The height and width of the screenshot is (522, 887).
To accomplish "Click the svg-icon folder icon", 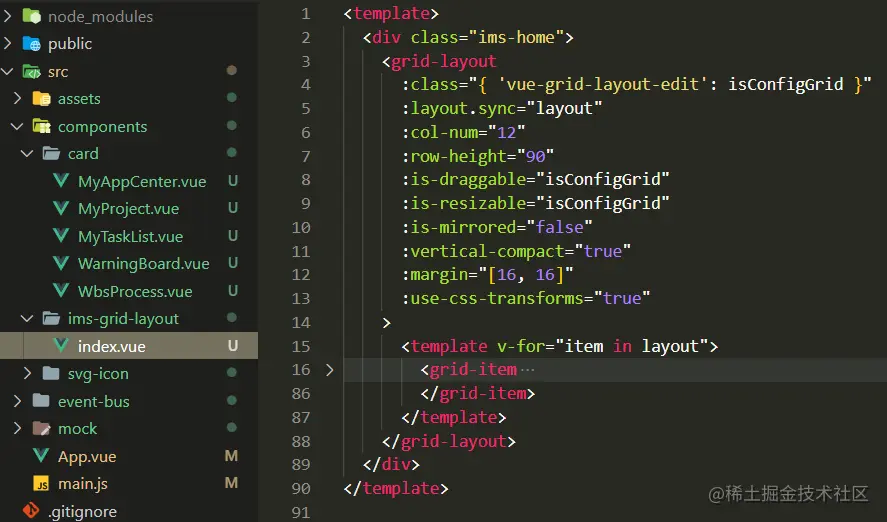I will (51, 373).
